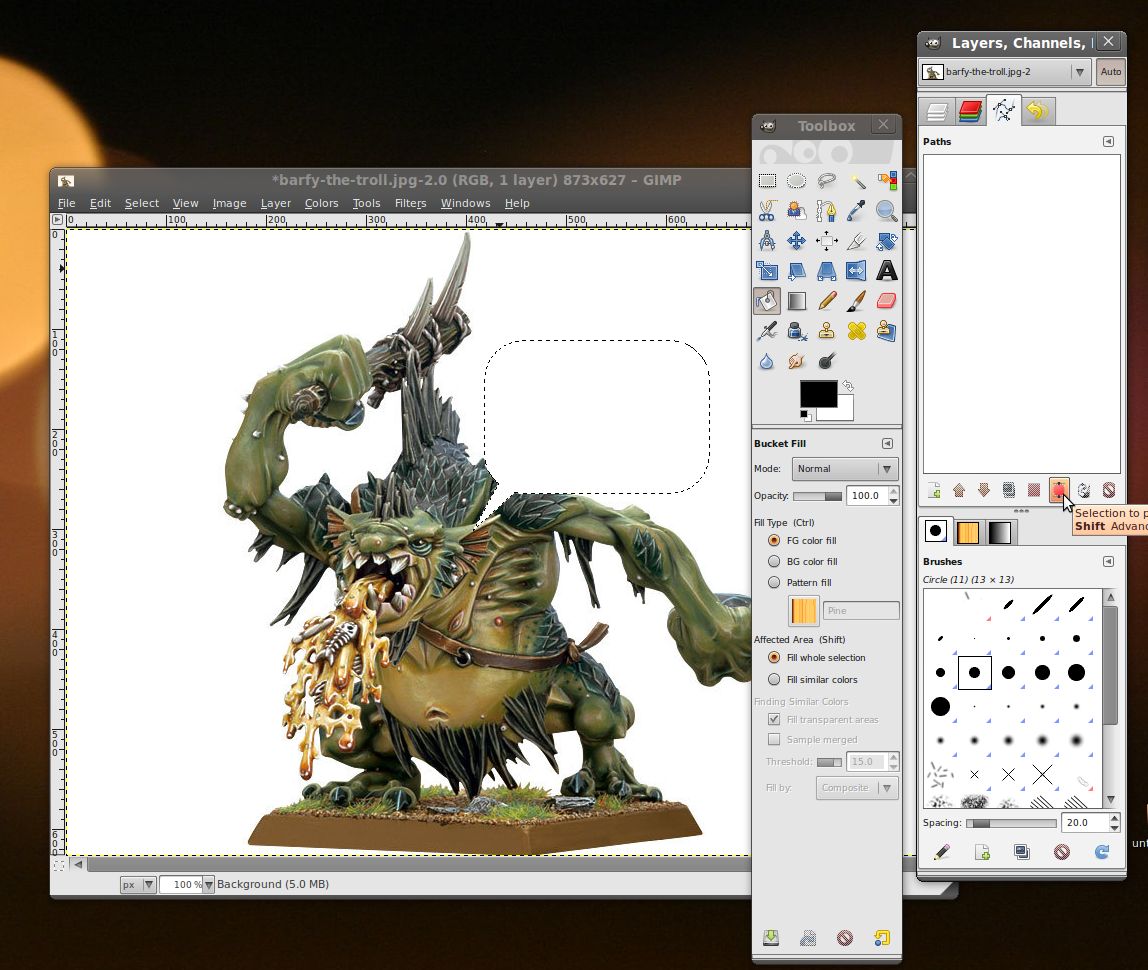Click the Pine pattern preview swatch
The height and width of the screenshot is (970, 1148).
coord(803,611)
